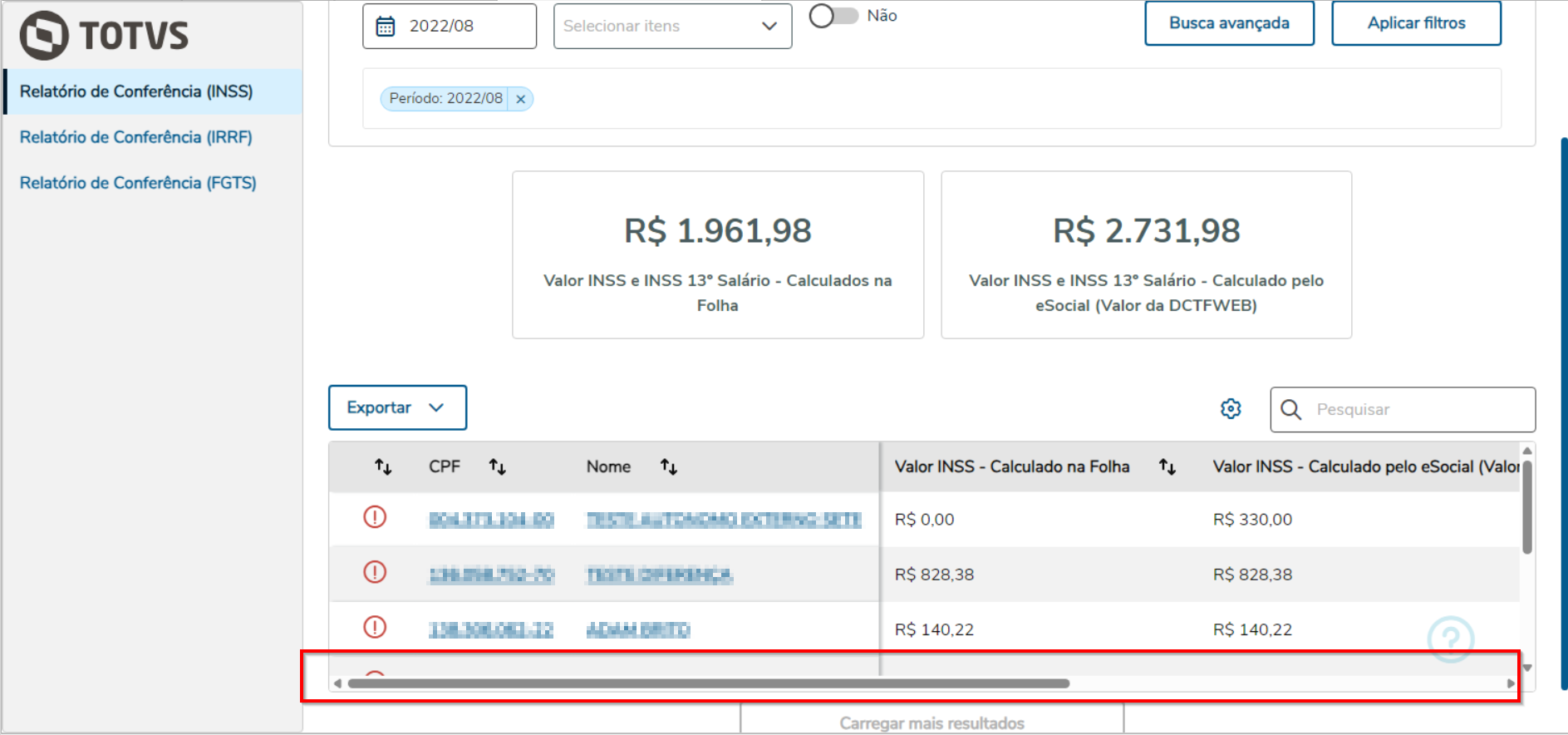The image size is (1568, 735).
Task: Open the Selecionar itens dropdown
Action: pyautogui.click(x=672, y=27)
